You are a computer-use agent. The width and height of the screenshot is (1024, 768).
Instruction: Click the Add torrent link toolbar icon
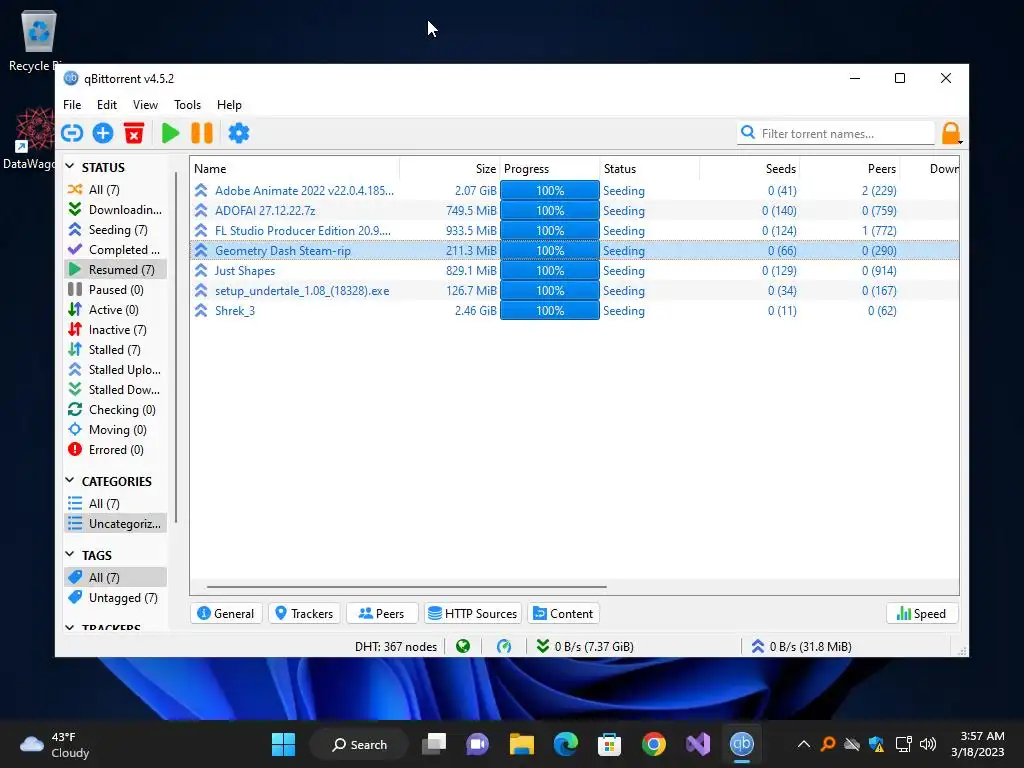pos(72,133)
